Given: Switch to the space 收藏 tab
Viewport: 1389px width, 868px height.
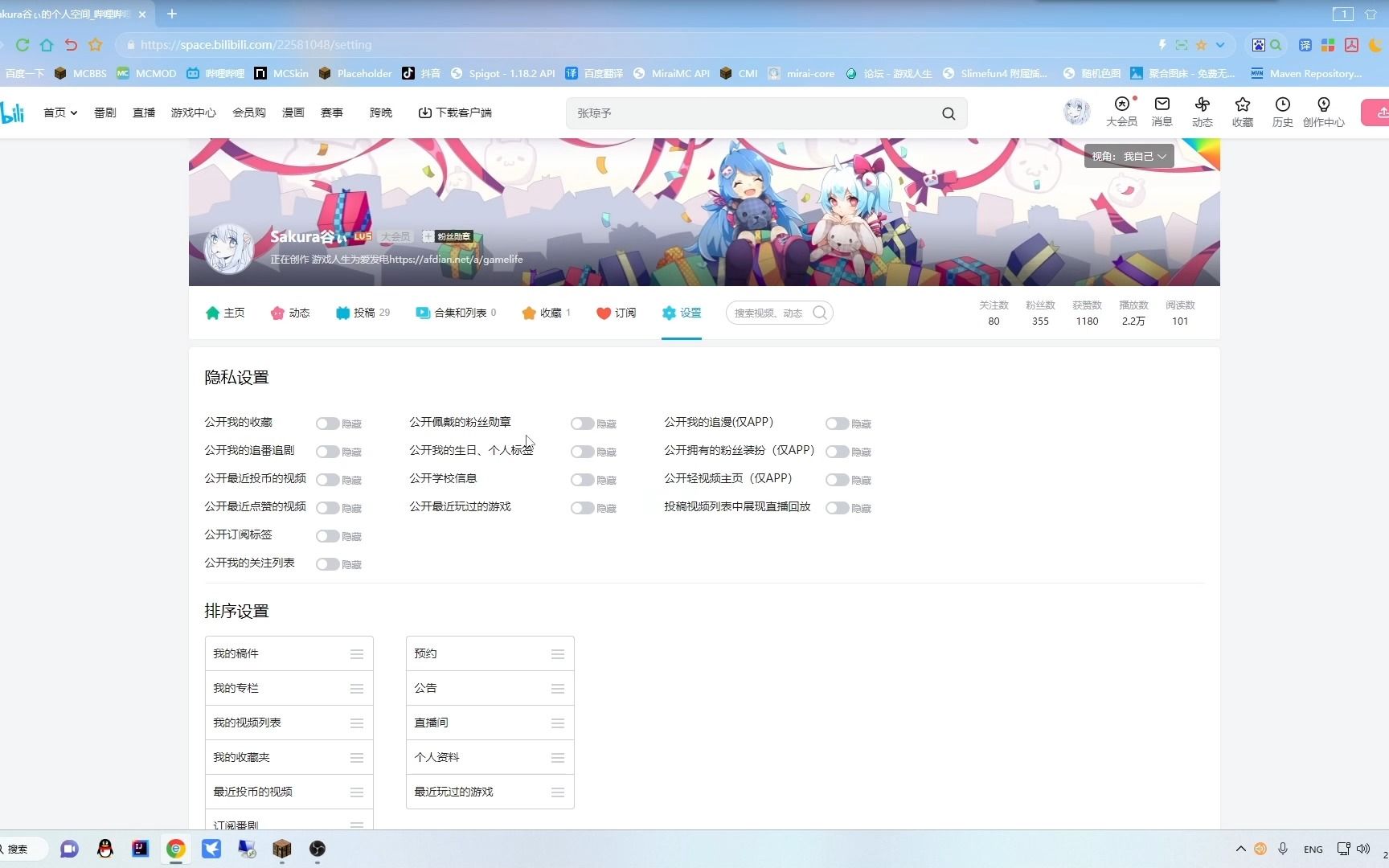Looking at the screenshot, I should tap(546, 313).
